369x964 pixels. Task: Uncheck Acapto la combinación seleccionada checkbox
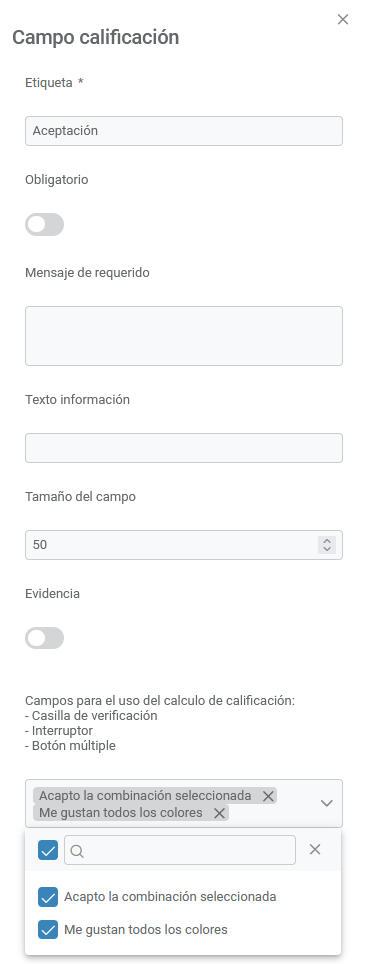click(x=48, y=897)
